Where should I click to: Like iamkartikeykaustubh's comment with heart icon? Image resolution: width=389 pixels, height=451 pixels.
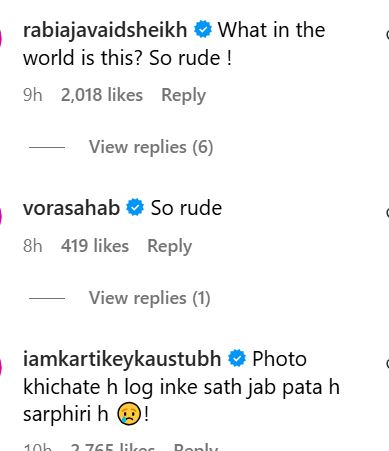click(x=387, y=363)
